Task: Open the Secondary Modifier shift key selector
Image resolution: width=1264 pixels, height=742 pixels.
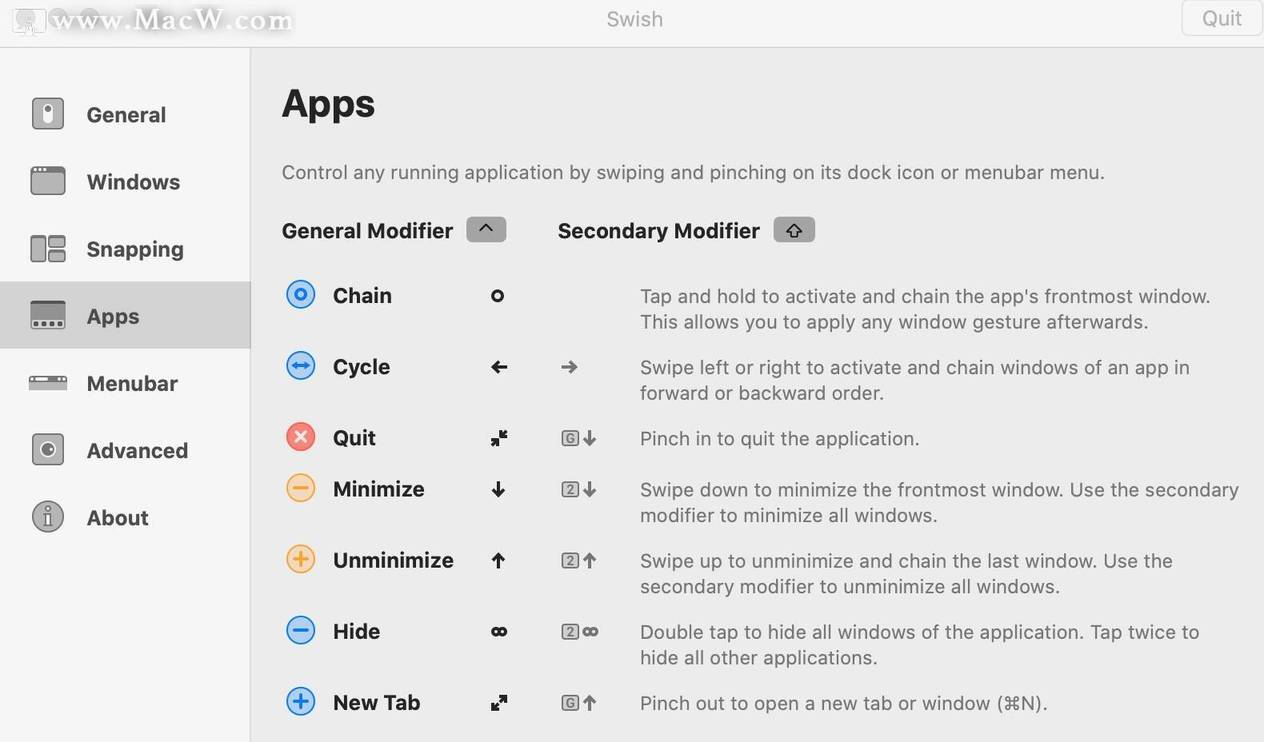Action: pos(794,230)
